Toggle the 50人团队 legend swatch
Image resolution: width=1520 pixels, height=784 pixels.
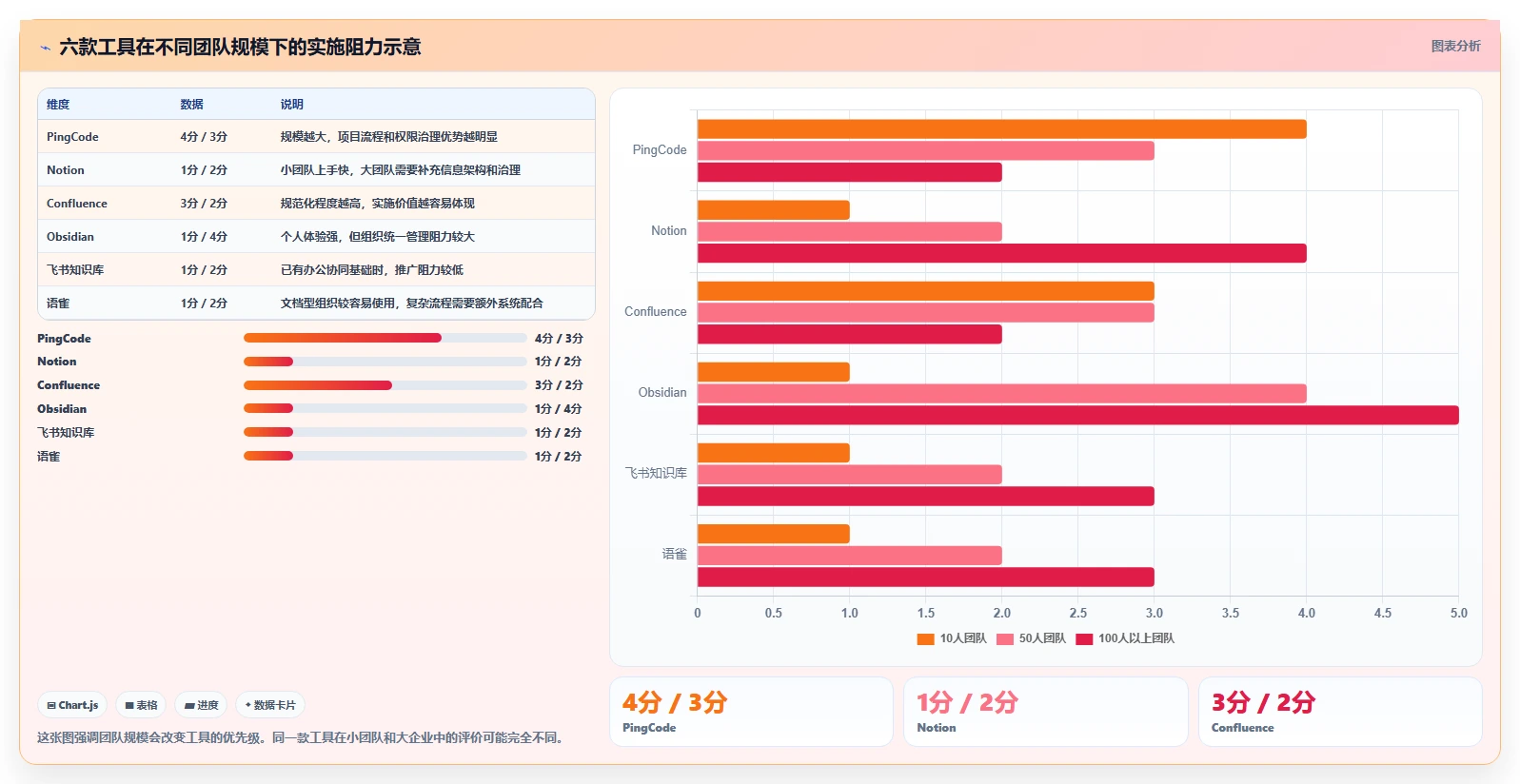point(1004,639)
